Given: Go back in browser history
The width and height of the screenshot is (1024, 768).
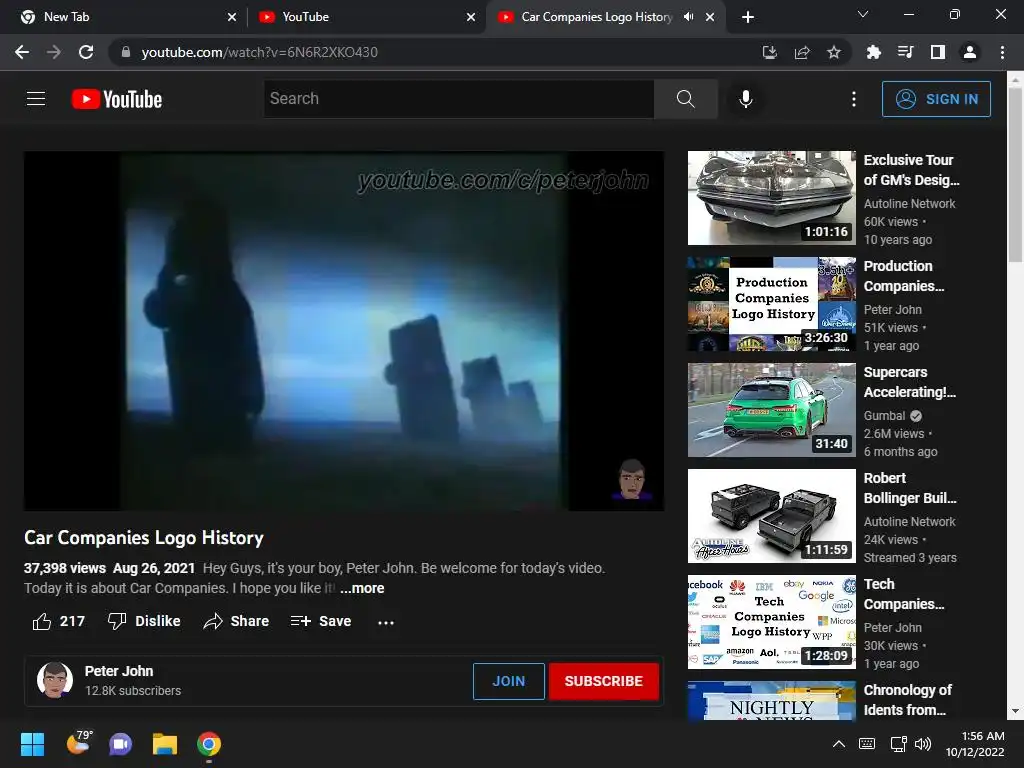Looking at the screenshot, I should coord(22,52).
